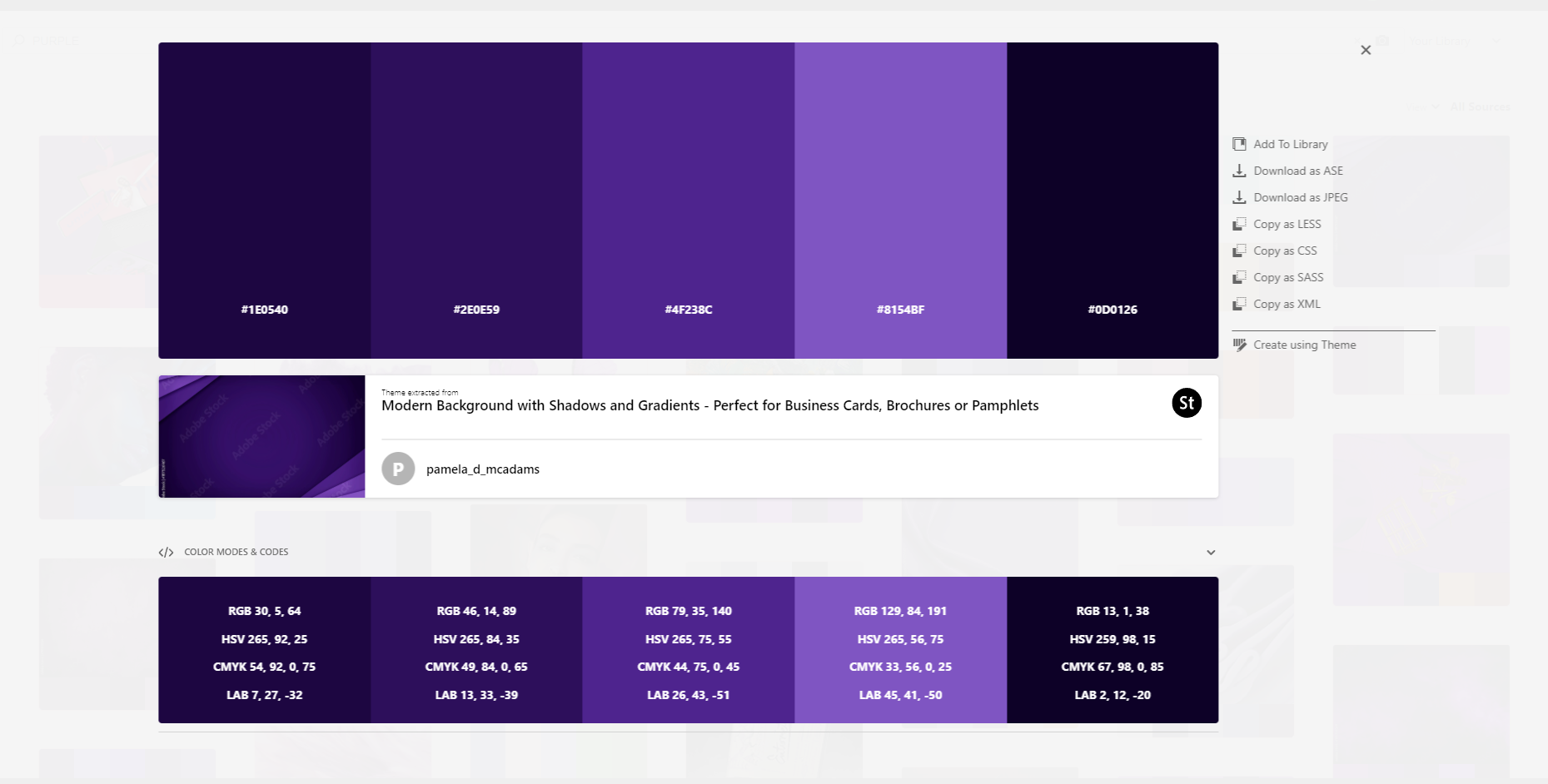Click the Copy as XML icon

click(x=1239, y=304)
